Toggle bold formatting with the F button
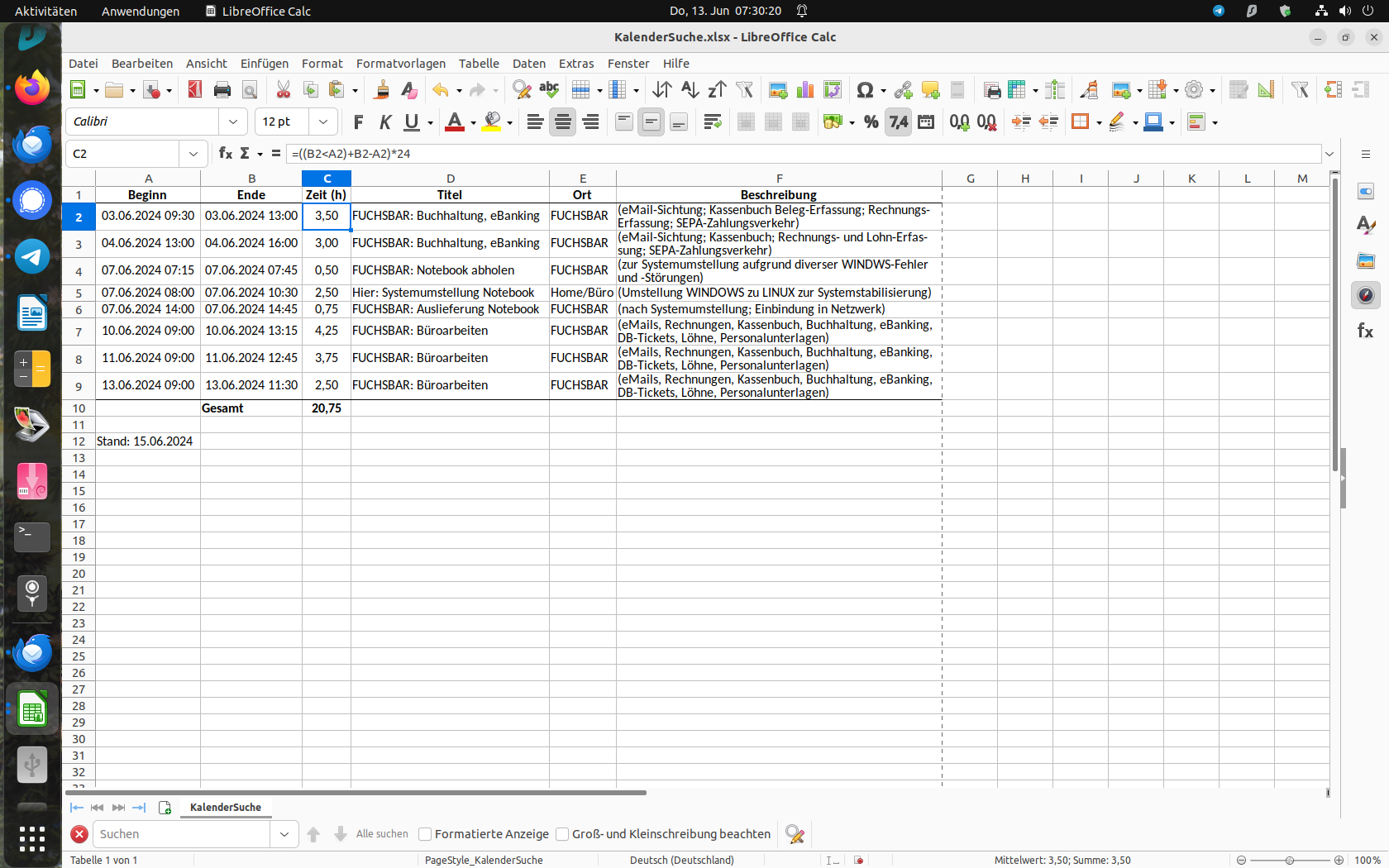Viewport: 1389px width, 868px height. coord(358,122)
